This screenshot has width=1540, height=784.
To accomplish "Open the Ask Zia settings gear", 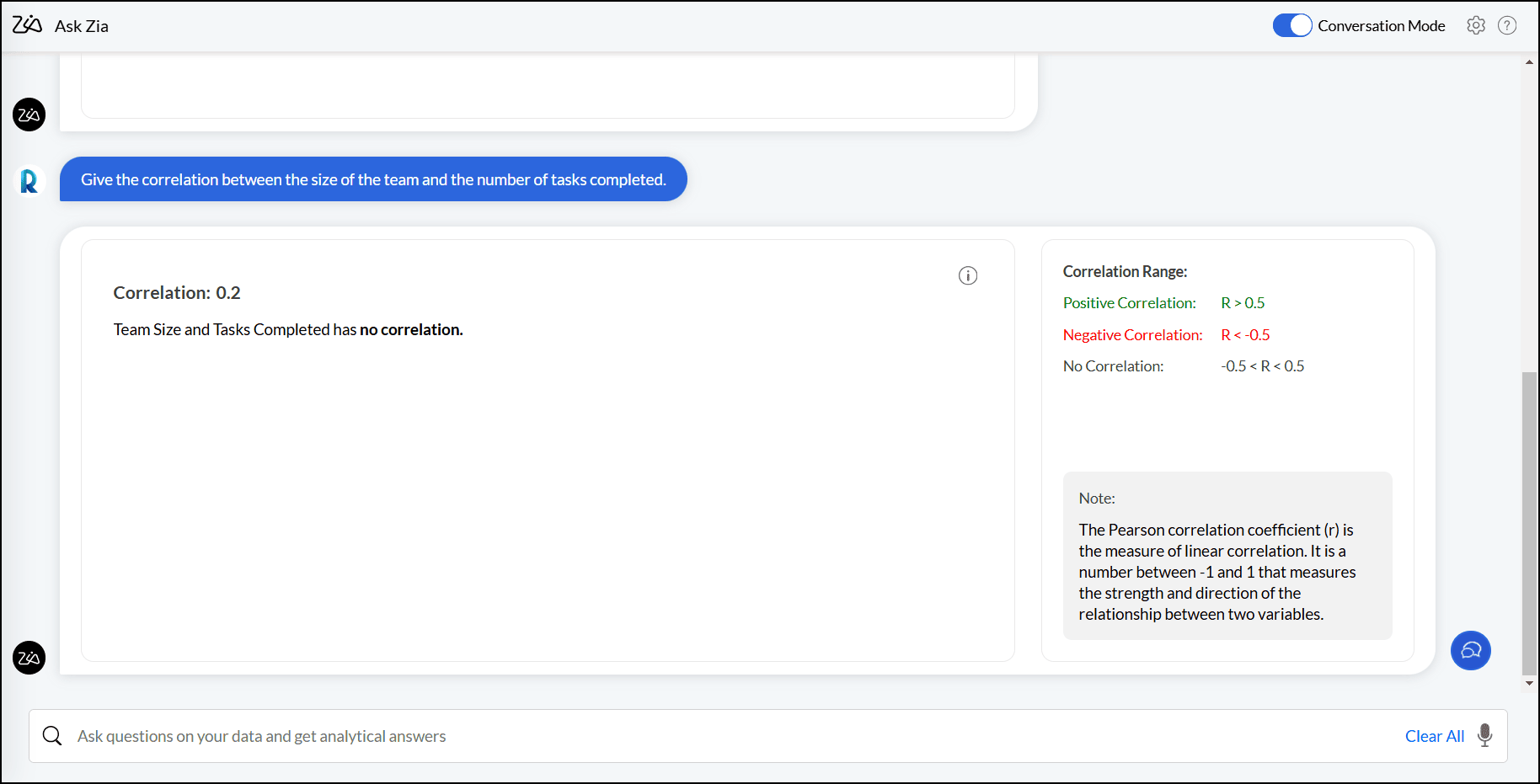I will click(x=1476, y=25).
